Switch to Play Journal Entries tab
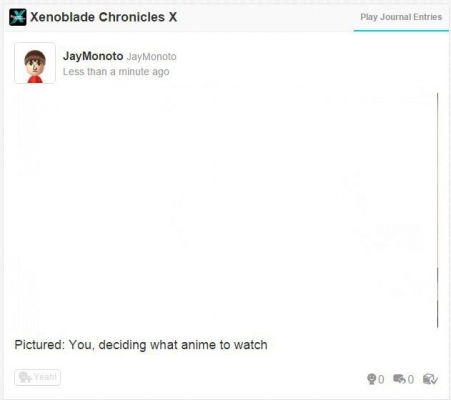The height and width of the screenshot is (400, 451). [x=401, y=17]
